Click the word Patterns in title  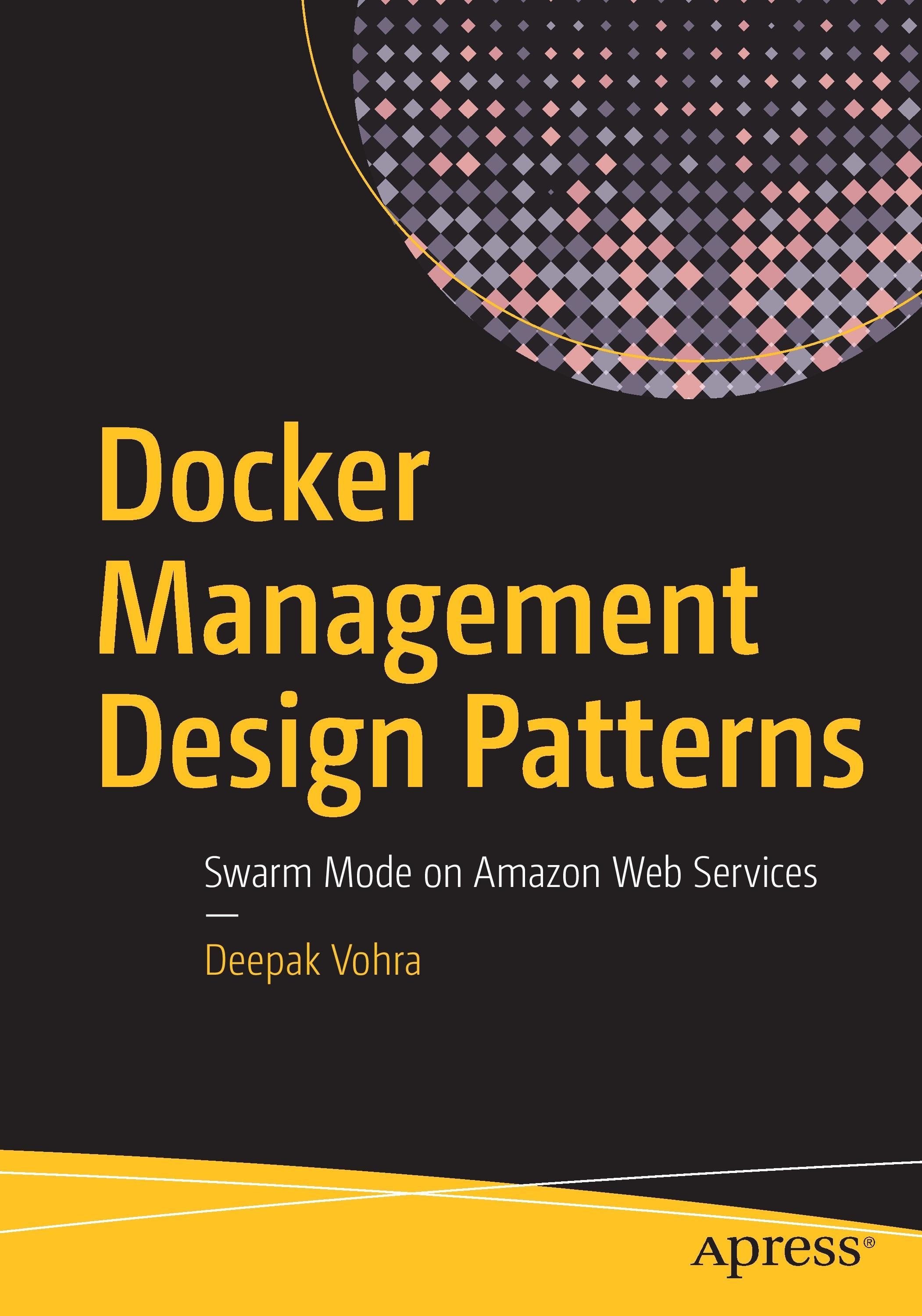tap(666, 740)
